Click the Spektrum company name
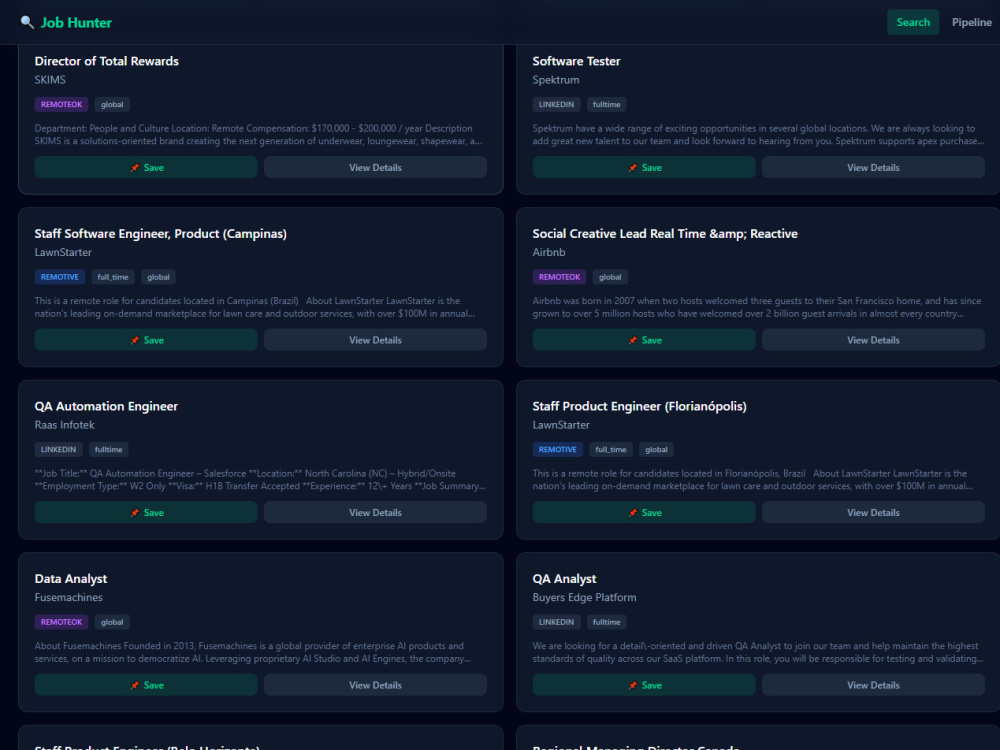The image size is (1000, 750). pos(555,80)
